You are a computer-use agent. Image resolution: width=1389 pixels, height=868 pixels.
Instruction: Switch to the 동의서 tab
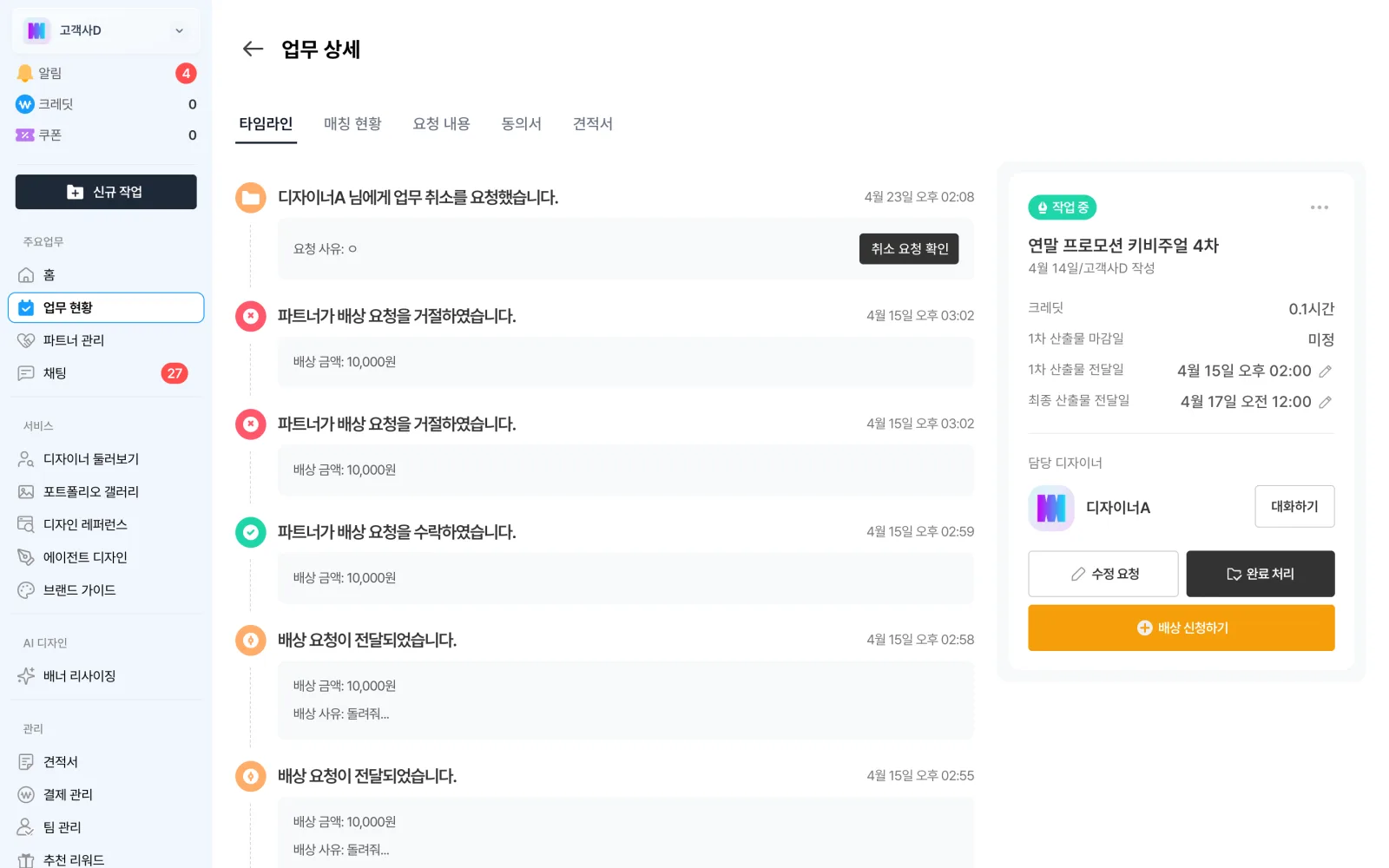pyautogui.click(x=521, y=124)
